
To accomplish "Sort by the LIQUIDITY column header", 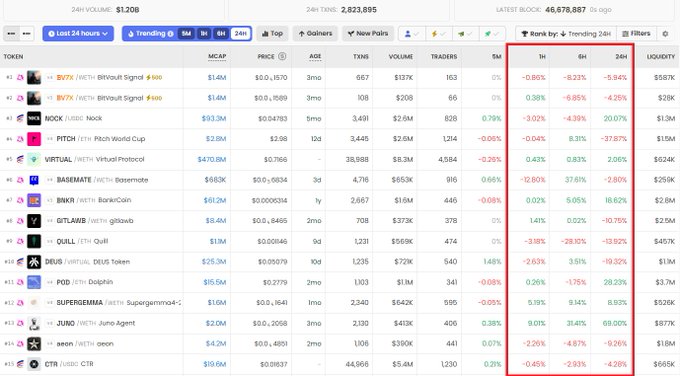I will 661,56.
